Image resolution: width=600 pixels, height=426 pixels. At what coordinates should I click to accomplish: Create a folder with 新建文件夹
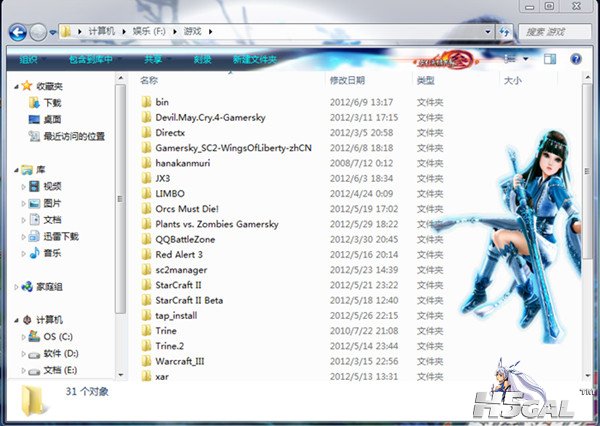click(x=254, y=60)
